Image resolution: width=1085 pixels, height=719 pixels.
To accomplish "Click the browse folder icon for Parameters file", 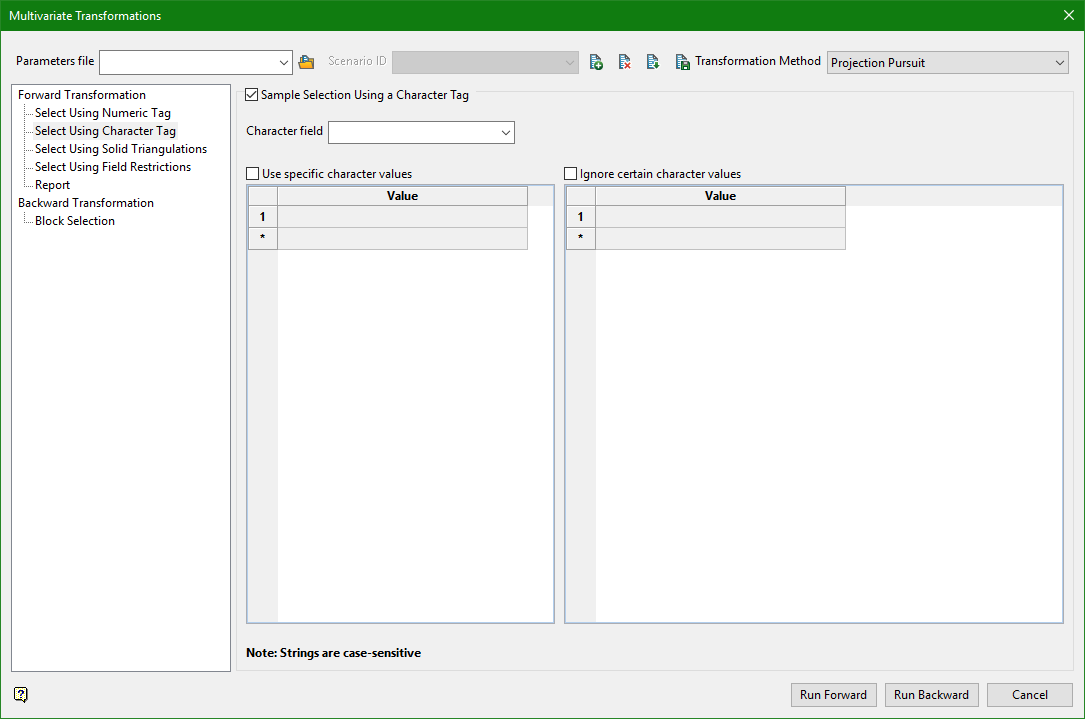I will (x=307, y=62).
